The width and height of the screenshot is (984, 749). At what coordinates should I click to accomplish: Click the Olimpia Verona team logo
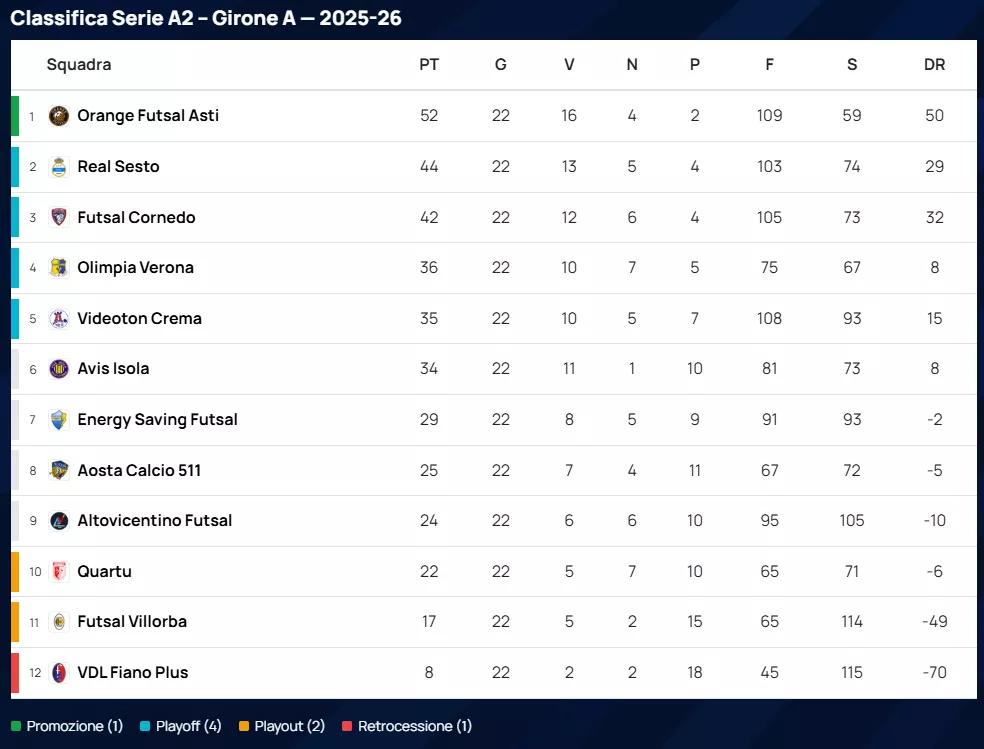(x=59, y=268)
